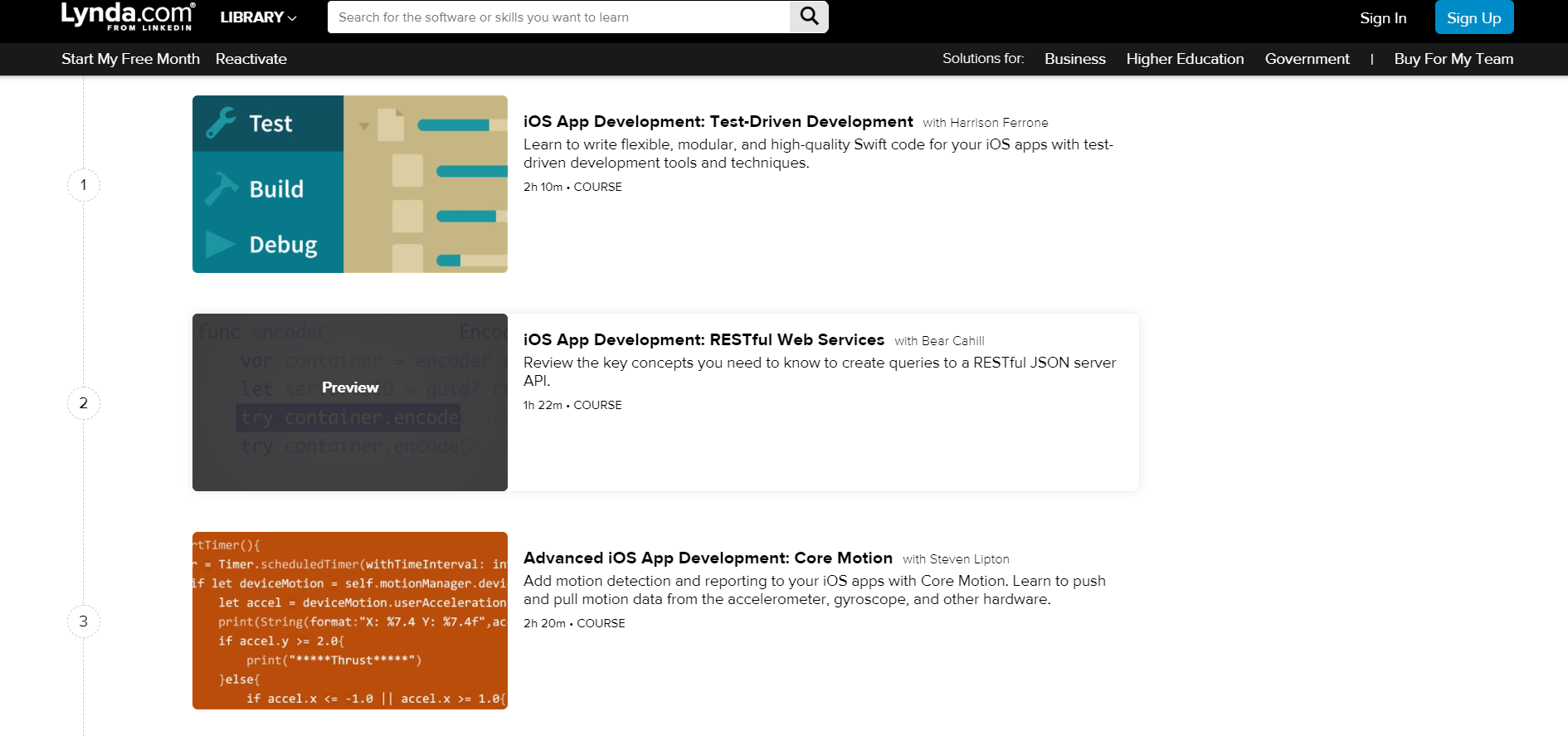Click the 'Learn to write flexible, modular' description
The image size is (1568, 736).
[818, 154]
